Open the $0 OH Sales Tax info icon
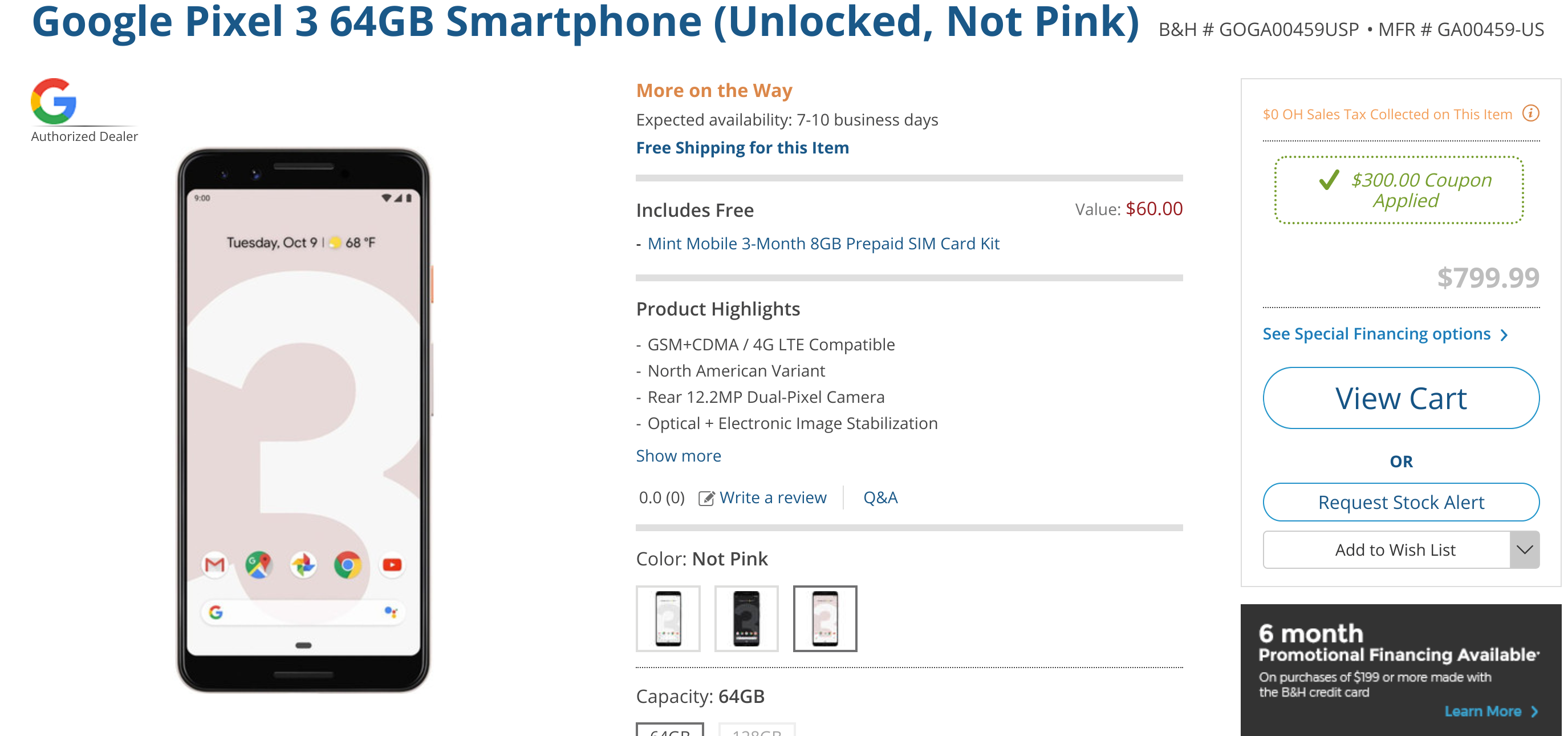Image resolution: width=1568 pixels, height=736 pixels. click(x=1532, y=114)
